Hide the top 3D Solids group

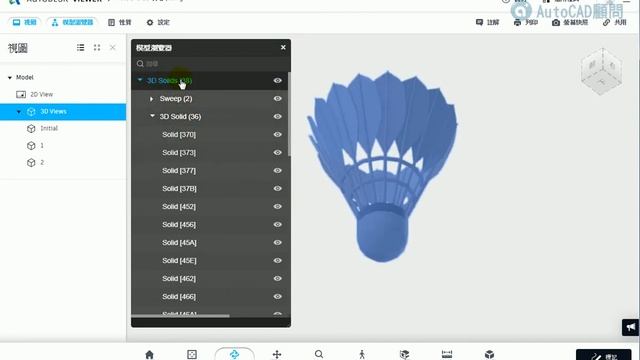(x=278, y=80)
